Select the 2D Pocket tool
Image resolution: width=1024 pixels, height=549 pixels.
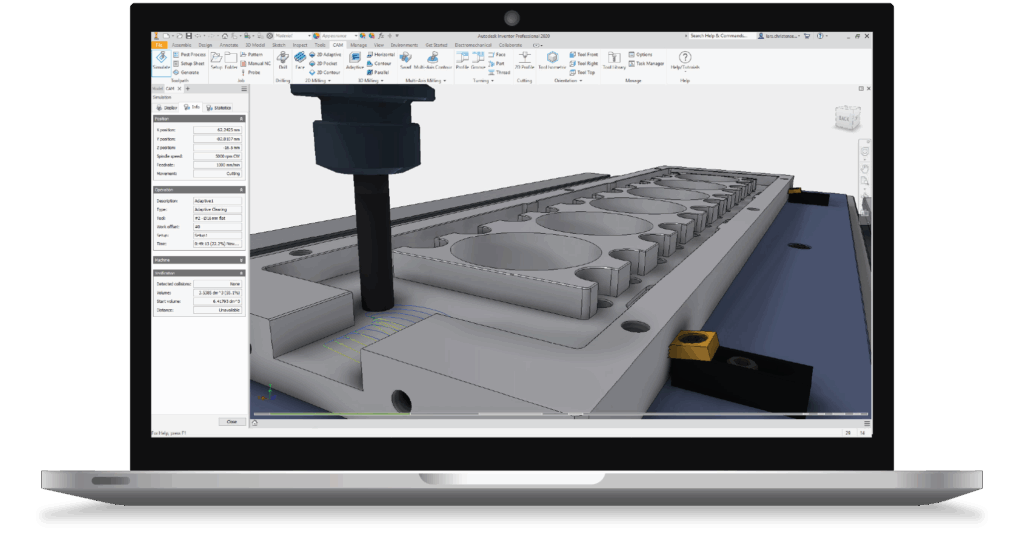point(327,64)
